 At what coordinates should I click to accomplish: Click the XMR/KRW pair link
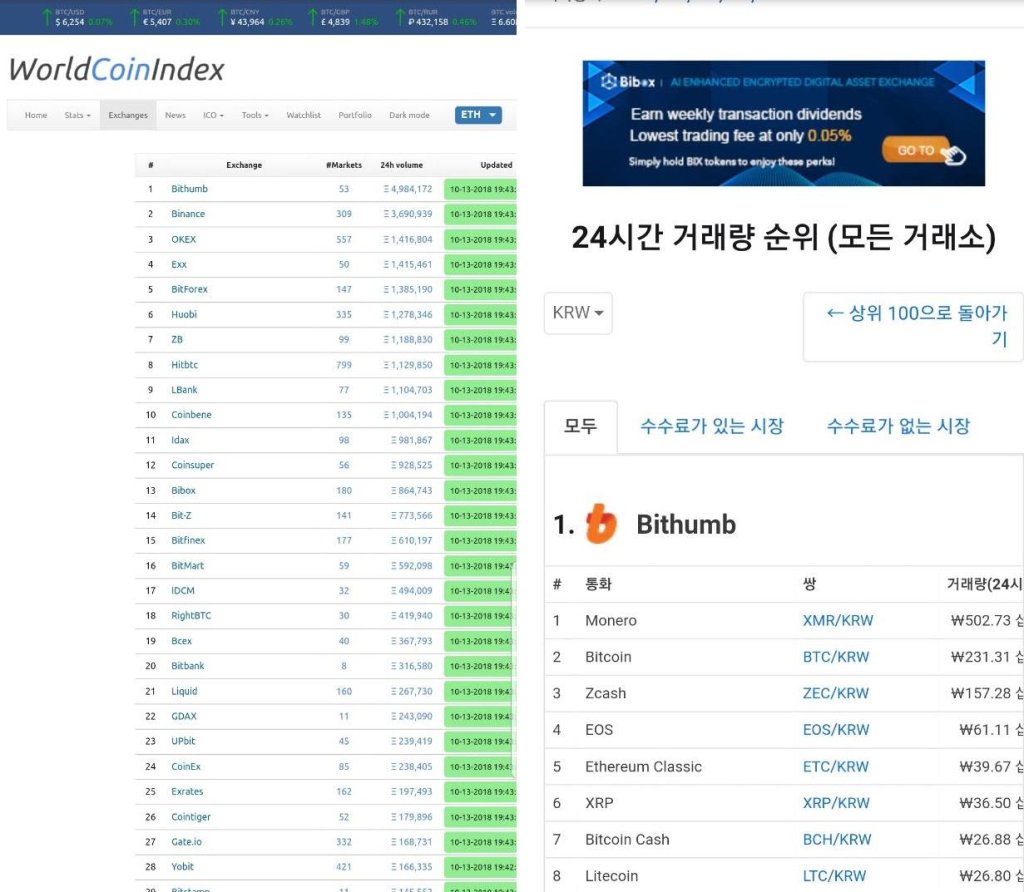pos(838,620)
